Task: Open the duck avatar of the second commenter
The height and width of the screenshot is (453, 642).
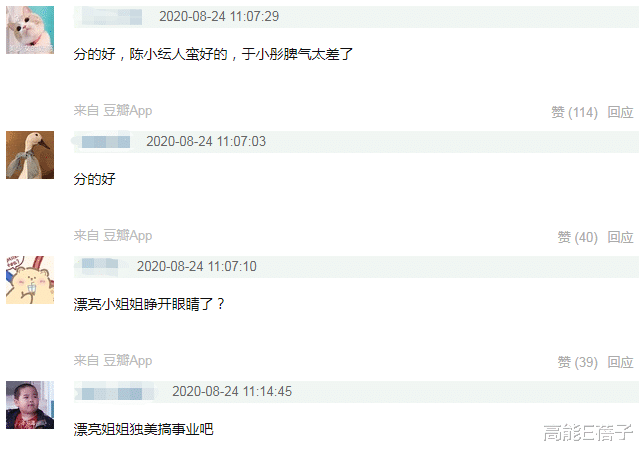Action: click(x=30, y=155)
